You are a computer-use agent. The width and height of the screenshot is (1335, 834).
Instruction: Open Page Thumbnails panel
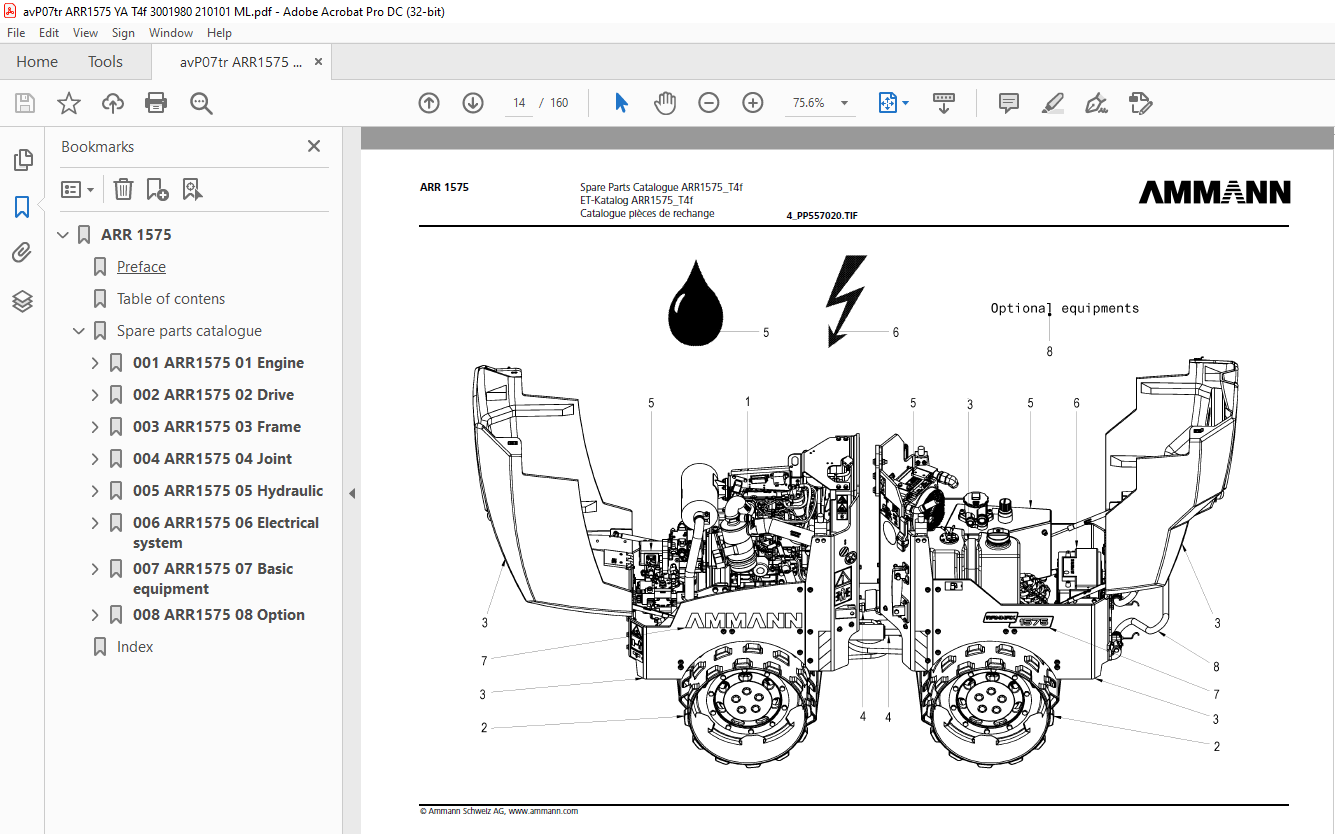click(x=22, y=160)
